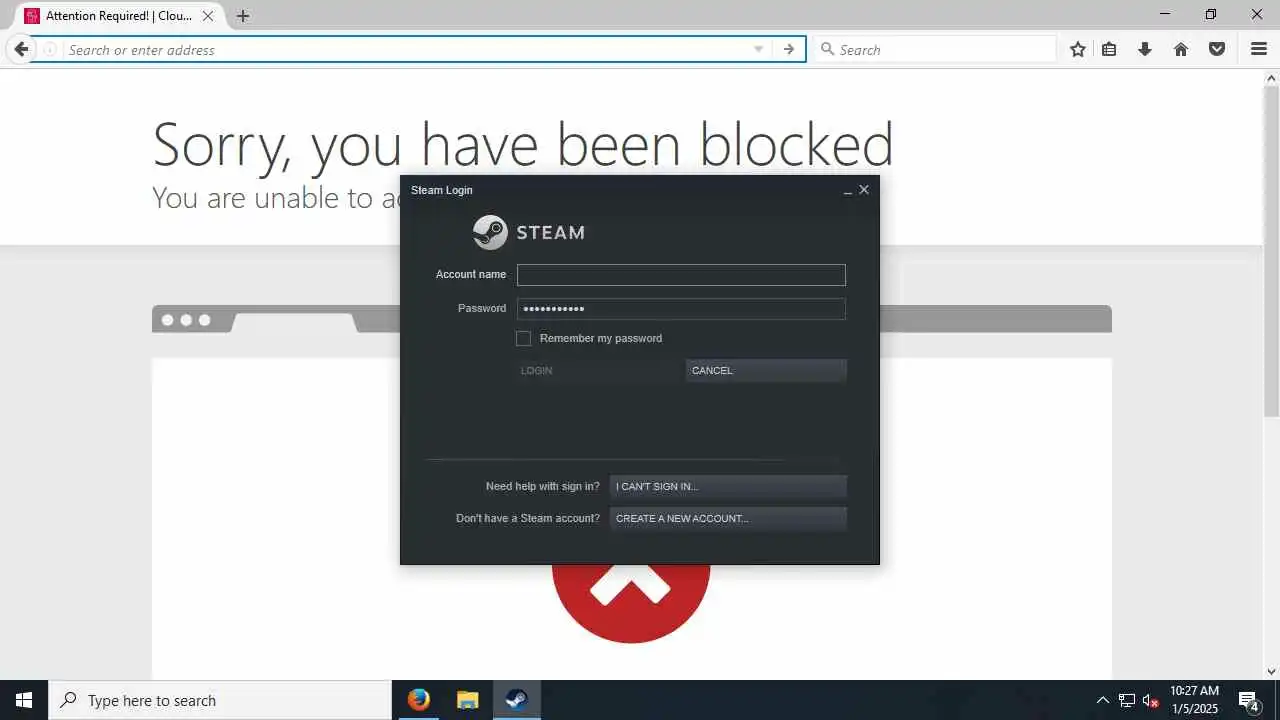
Task: Open the network tray icon
Action: (x=1127, y=700)
